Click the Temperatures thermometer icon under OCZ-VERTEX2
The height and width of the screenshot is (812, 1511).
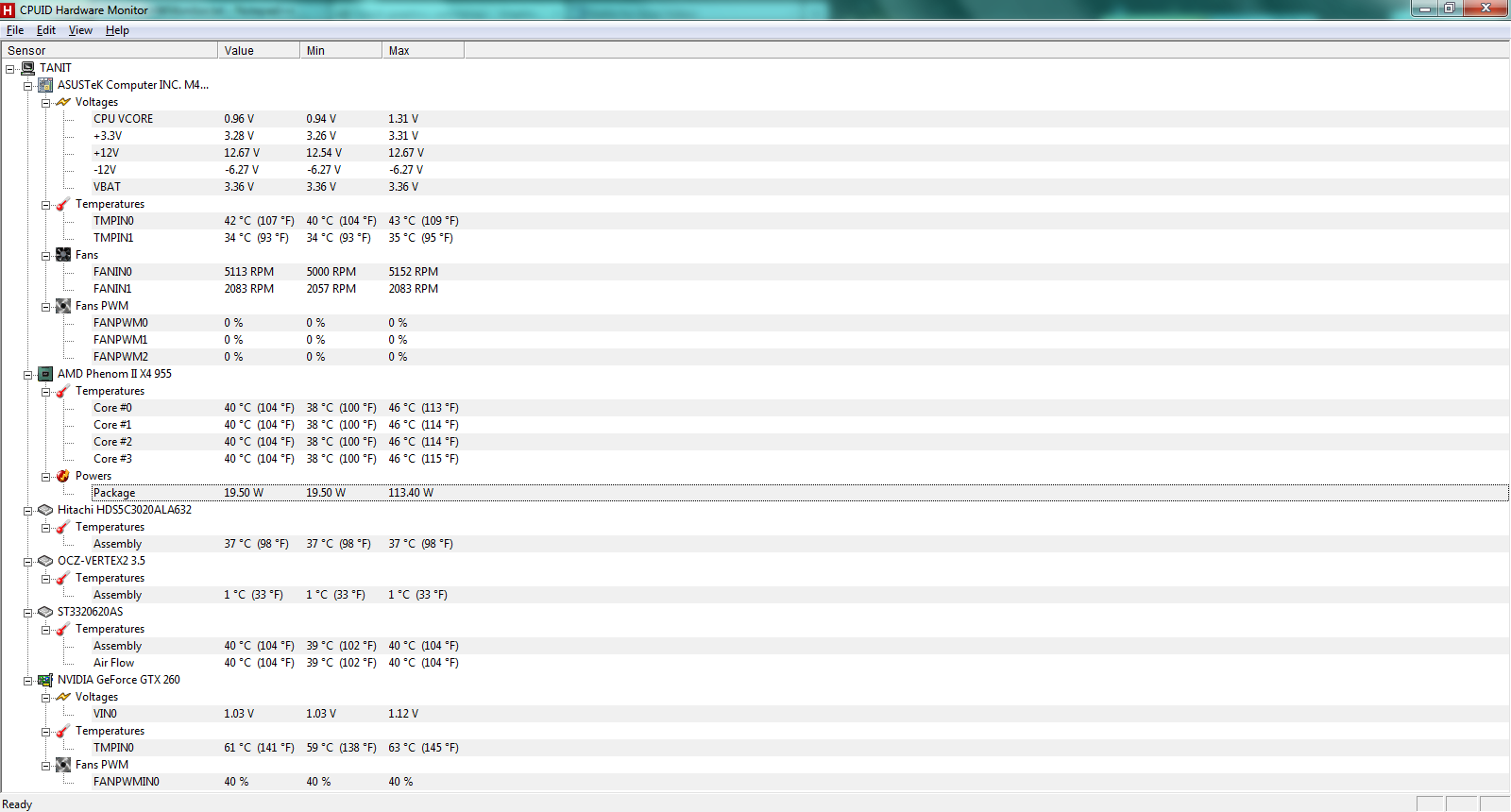pos(63,578)
